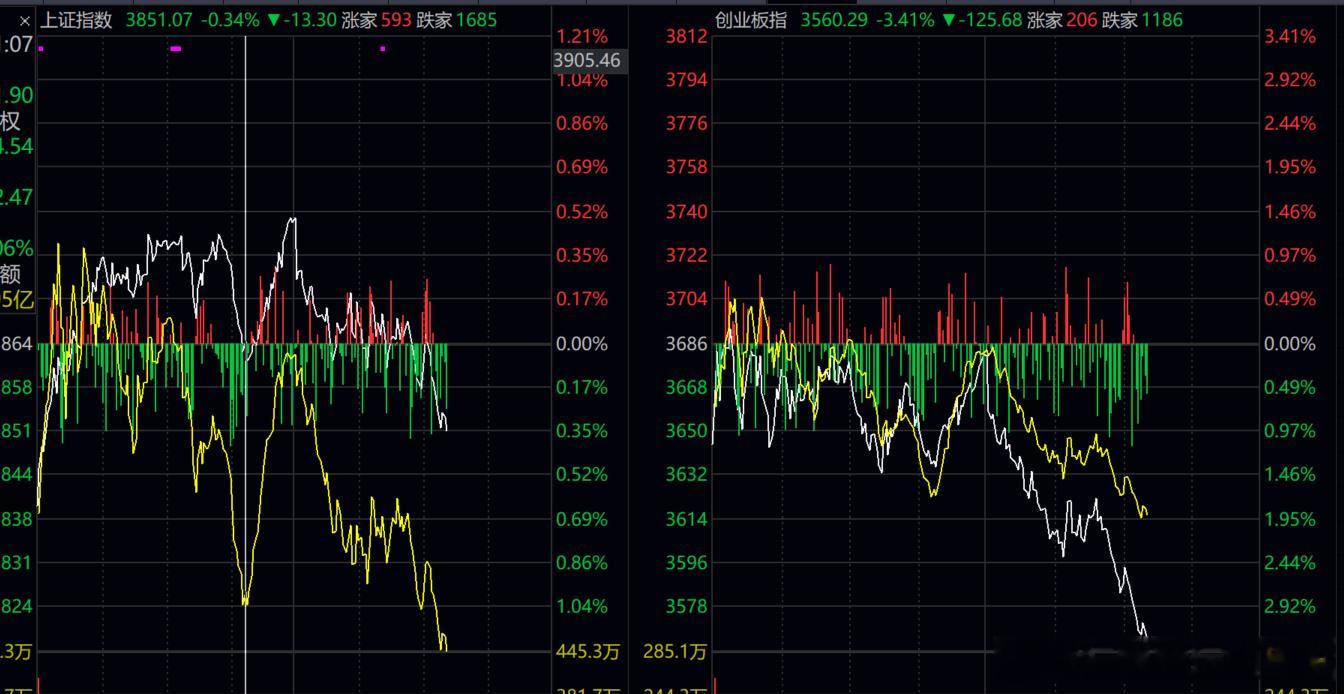Click the green 3578 price level label
1344x694 pixels.
pyautogui.click(x=687, y=606)
